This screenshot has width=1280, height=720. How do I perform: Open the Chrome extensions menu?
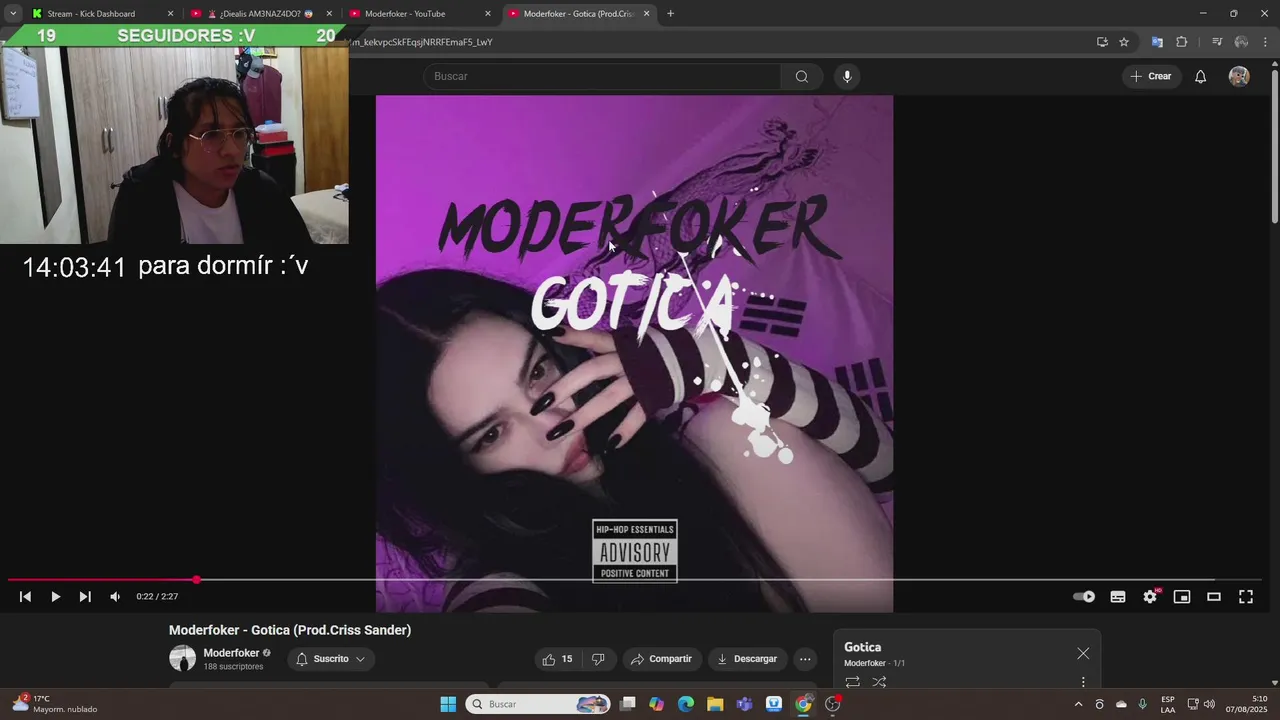1182,42
